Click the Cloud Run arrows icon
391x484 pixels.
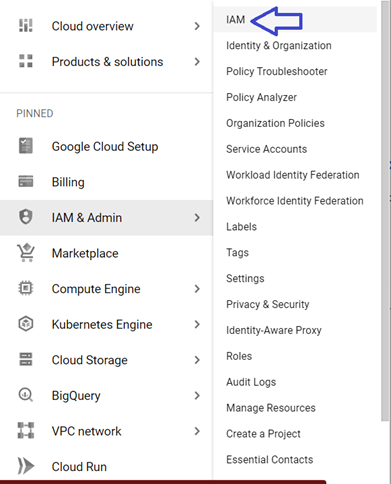[x=26, y=466]
